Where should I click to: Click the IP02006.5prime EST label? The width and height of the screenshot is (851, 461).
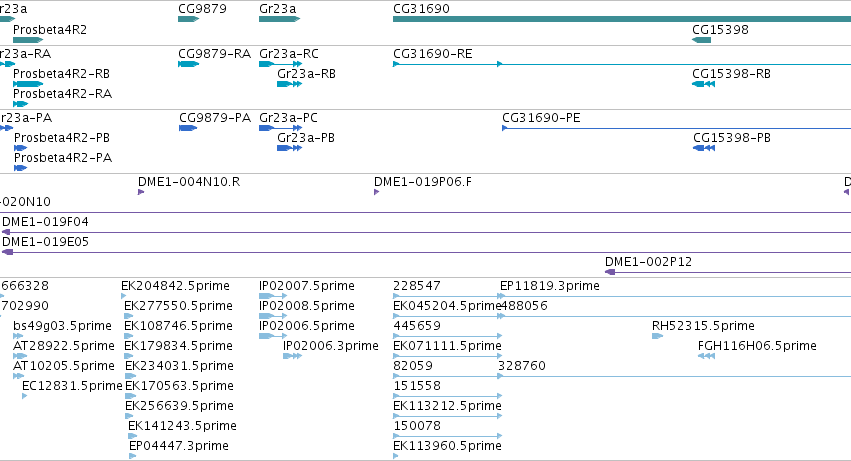(x=307, y=326)
